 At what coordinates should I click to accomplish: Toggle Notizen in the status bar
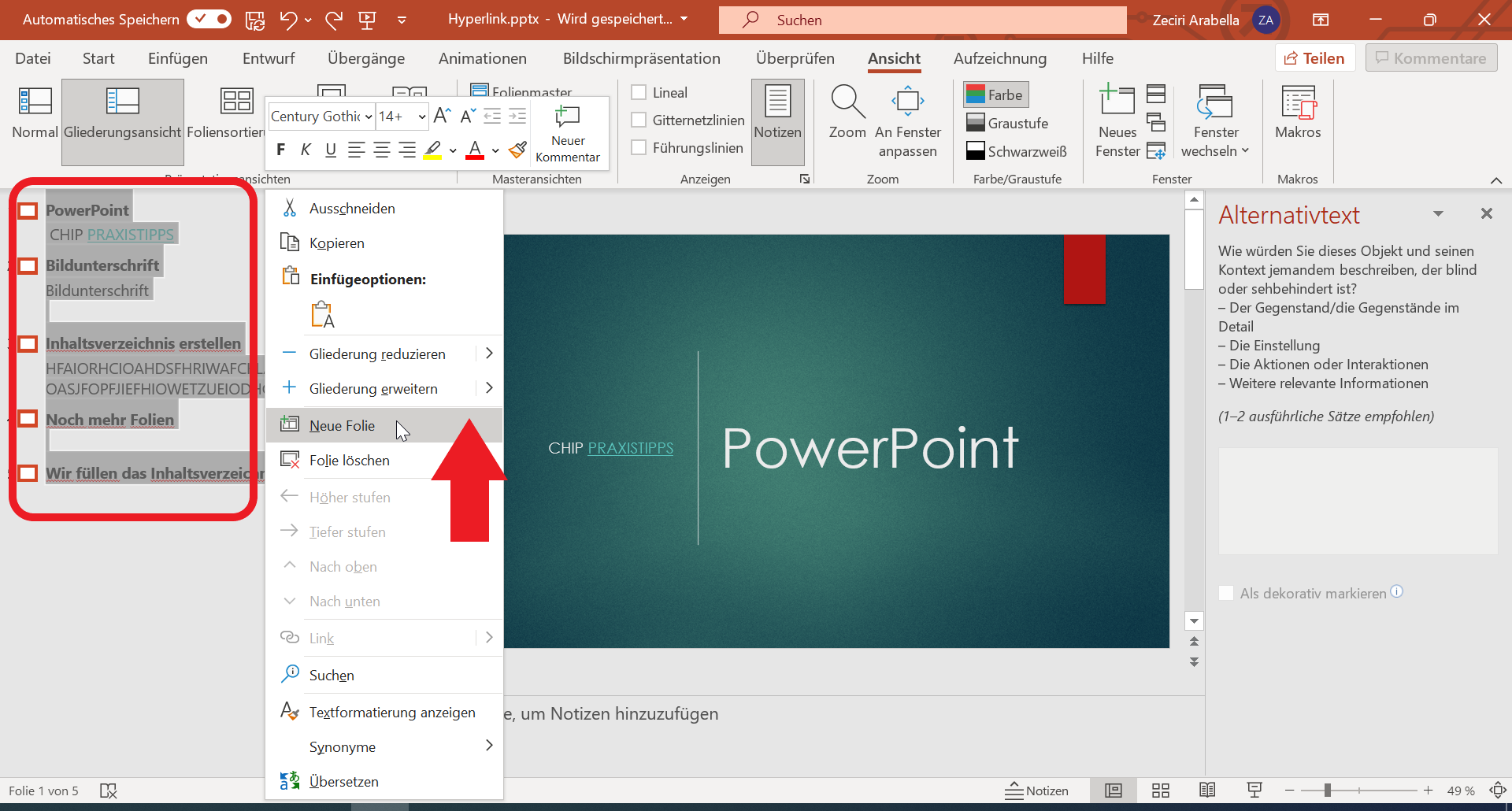(1036, 791)
